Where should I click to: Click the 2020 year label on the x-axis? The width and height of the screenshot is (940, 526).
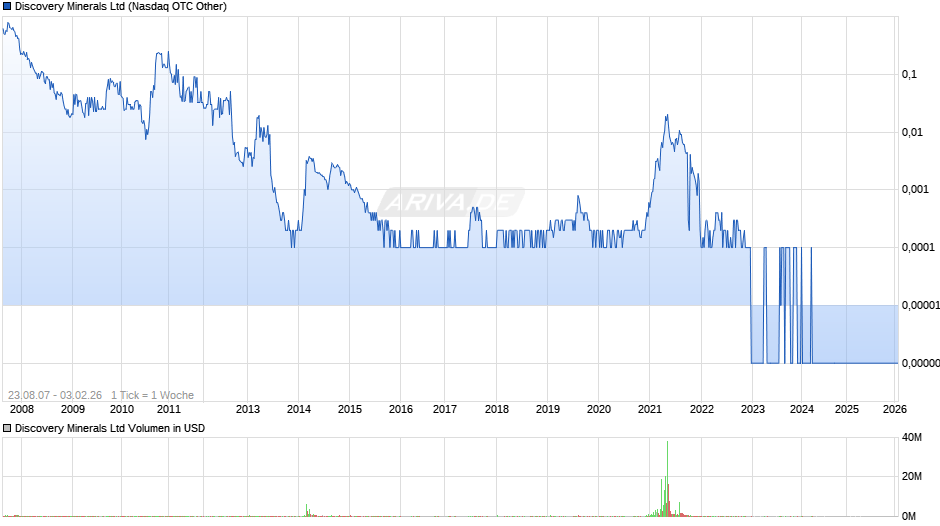(598, 409)
